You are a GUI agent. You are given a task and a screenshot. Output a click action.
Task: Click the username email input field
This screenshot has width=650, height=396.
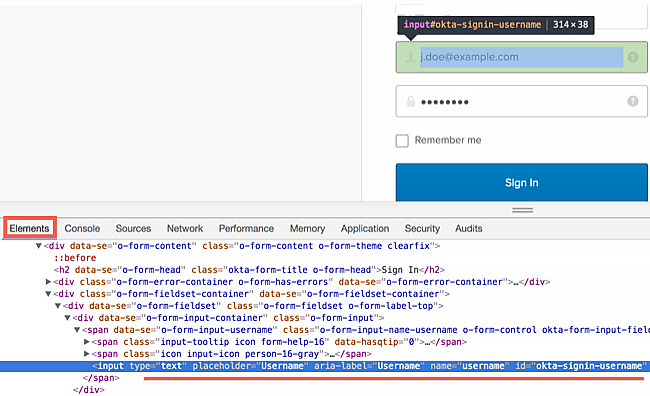pos(521,57)
